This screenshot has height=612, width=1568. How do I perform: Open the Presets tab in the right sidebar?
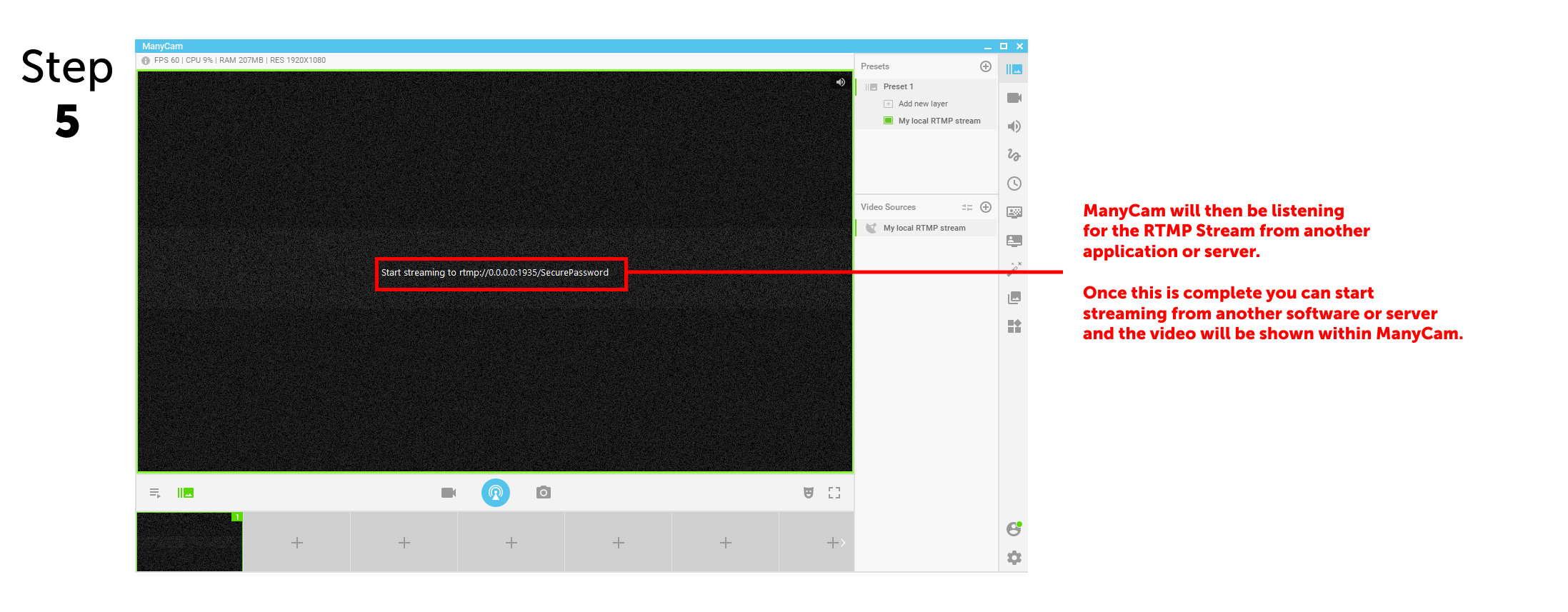coord(1014,69)
